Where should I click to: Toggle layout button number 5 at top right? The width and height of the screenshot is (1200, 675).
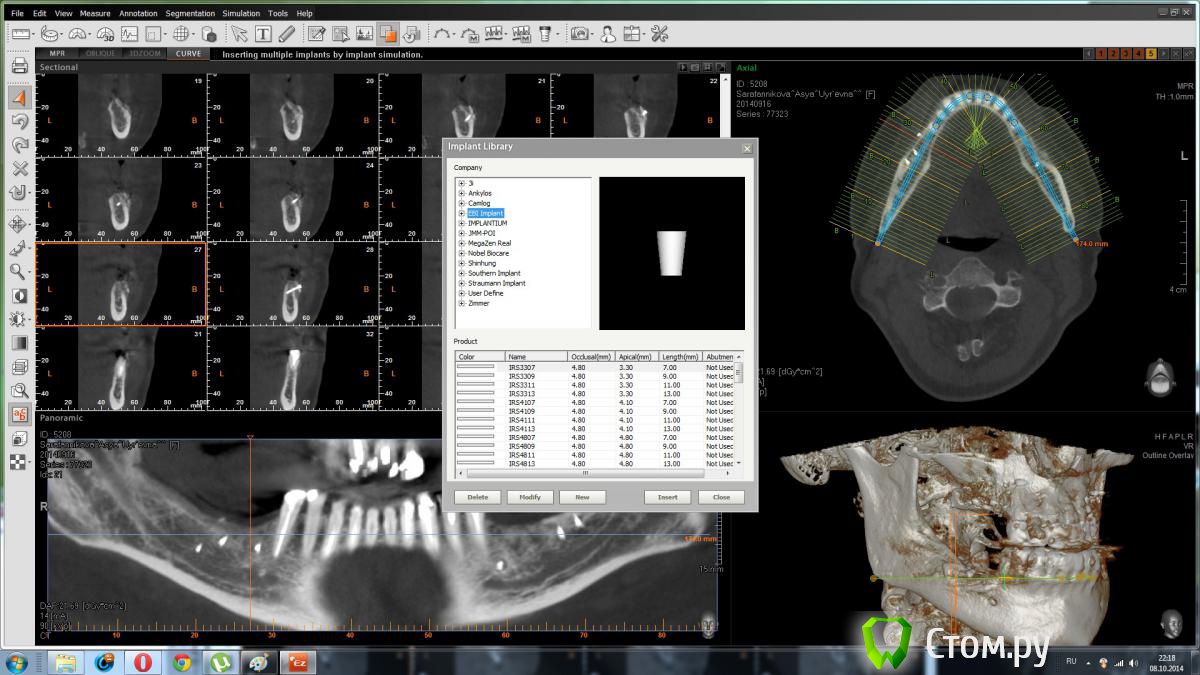click(1151, 54)
